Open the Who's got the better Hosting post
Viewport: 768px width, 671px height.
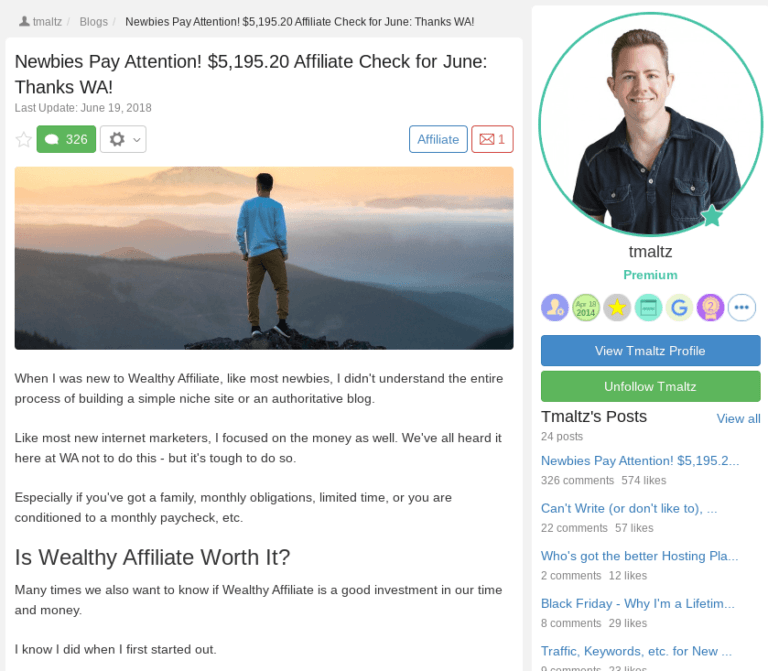pos(639,556)
